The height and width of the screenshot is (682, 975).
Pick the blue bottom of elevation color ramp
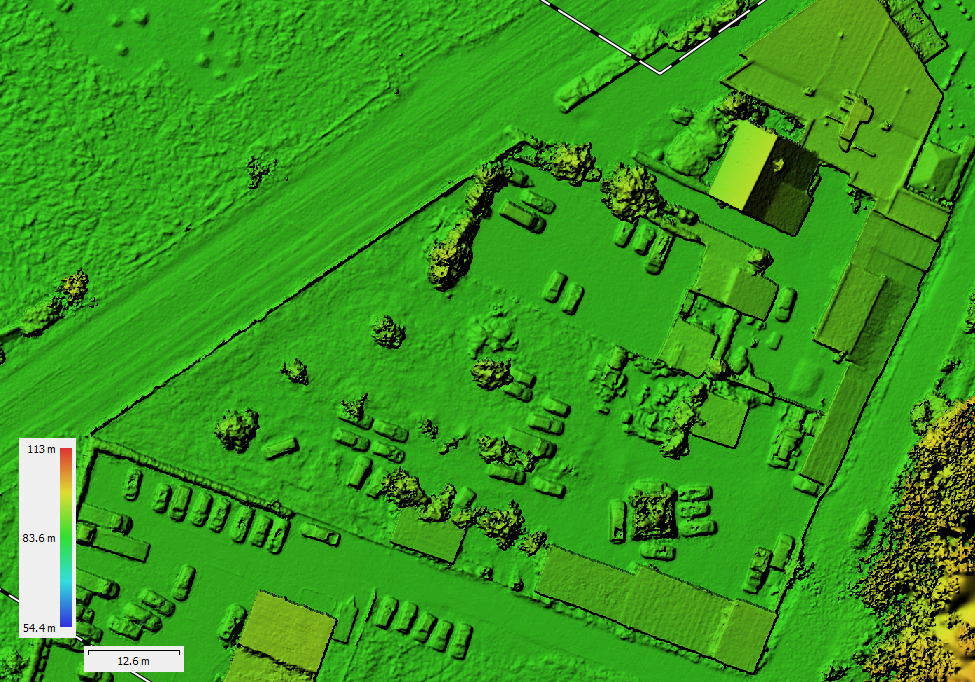pos(65,621)
